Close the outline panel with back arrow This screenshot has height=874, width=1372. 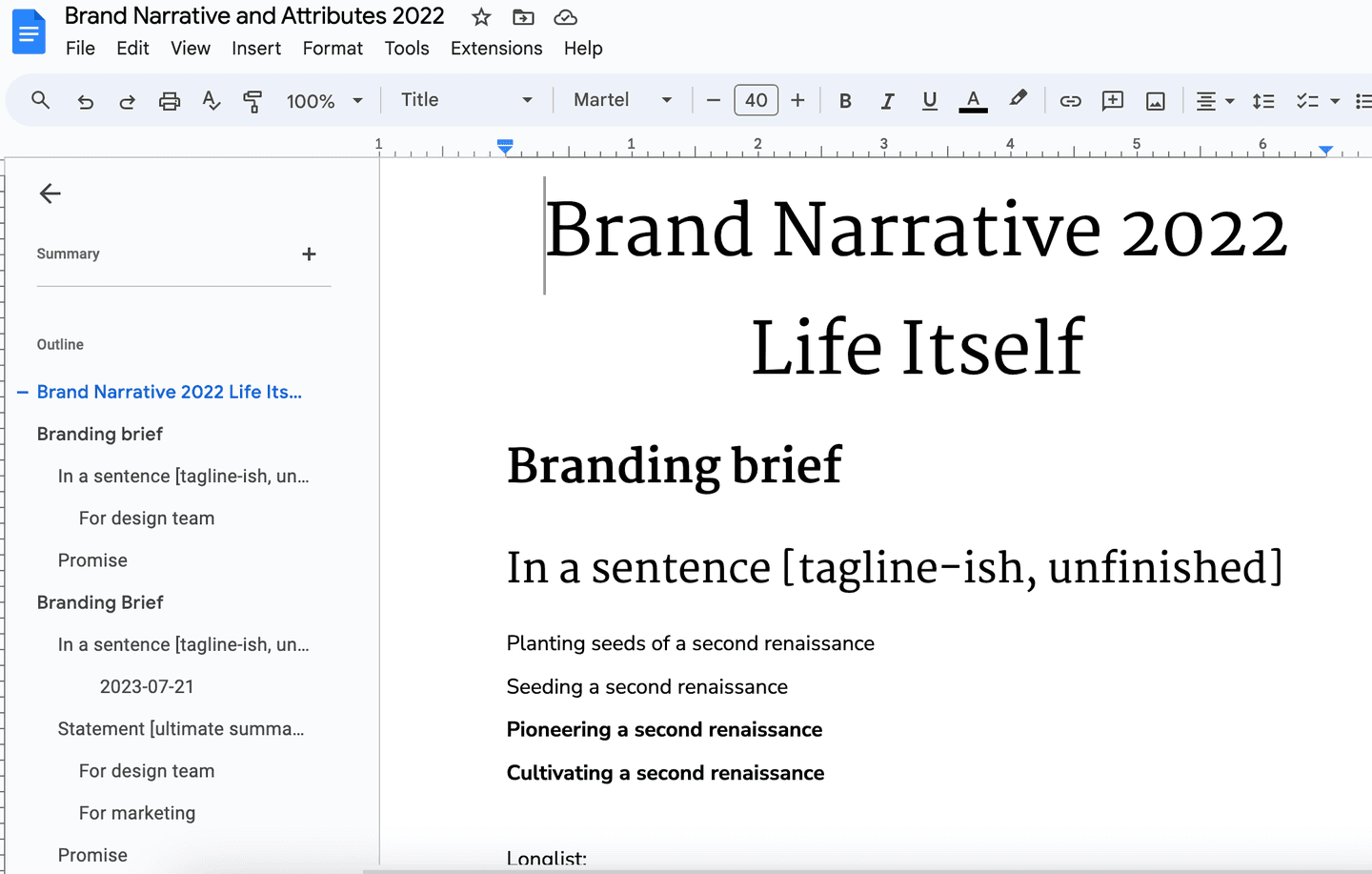click(x=50, y=193)
